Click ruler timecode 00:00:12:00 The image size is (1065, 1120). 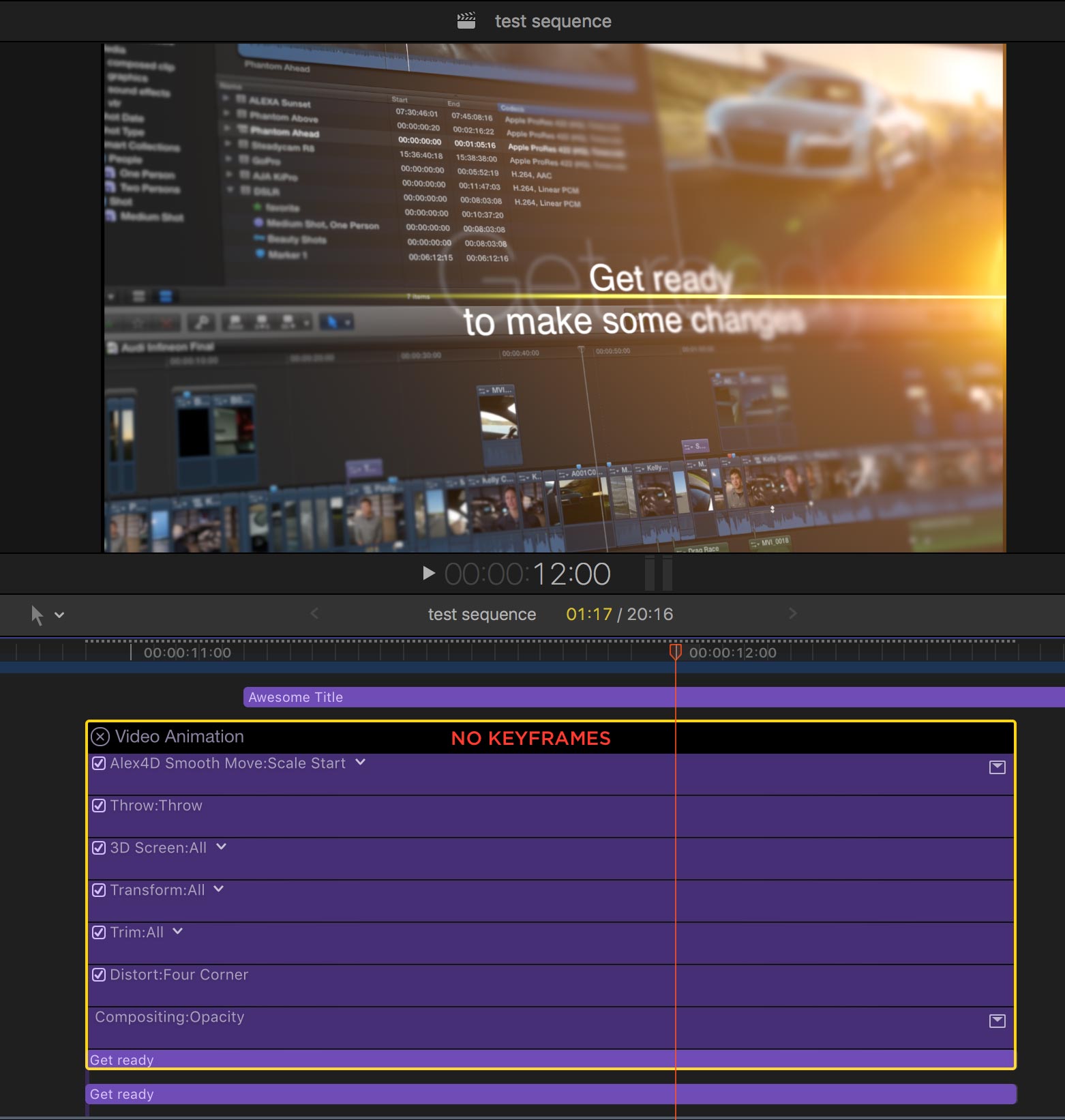click(733, 653)
